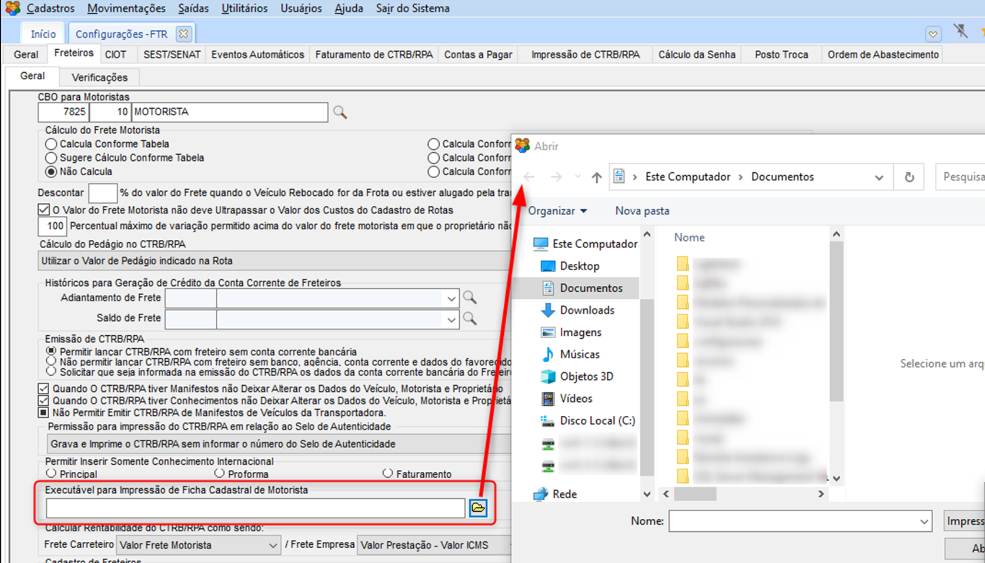Open Frete Carreteiro Valor Frete Motorista dropdown
The width and height of the screenshot is (985, 563).
pyautogui.click(x=273, y=545)
